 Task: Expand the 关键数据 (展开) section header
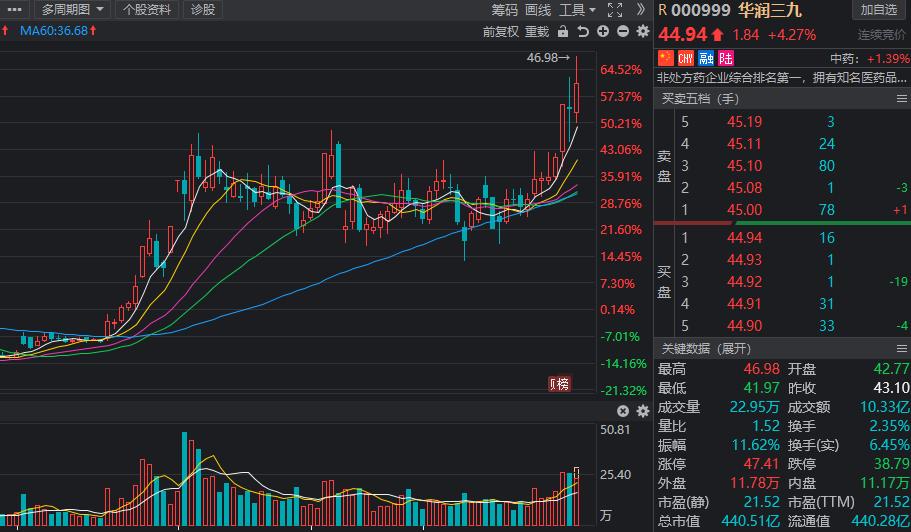pyautogui.click(x=706, y=348)
